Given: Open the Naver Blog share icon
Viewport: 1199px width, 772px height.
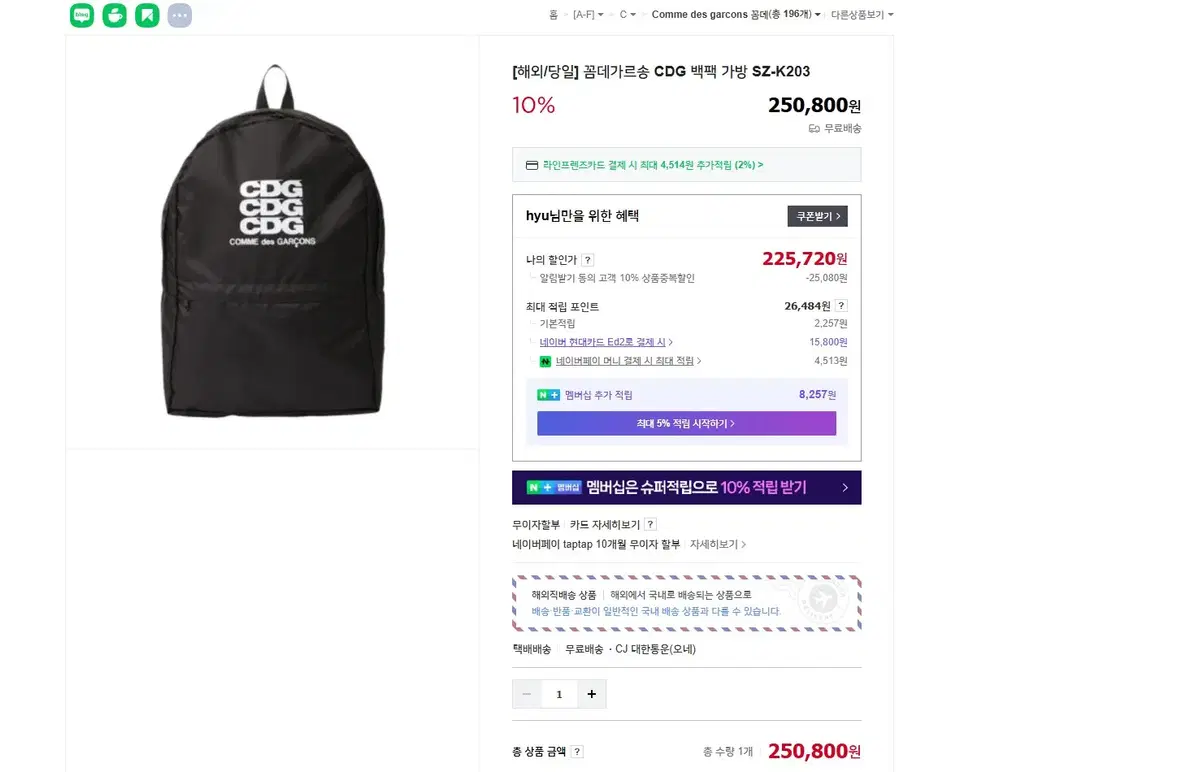Looking at the screenshot, I should (81, 15).
